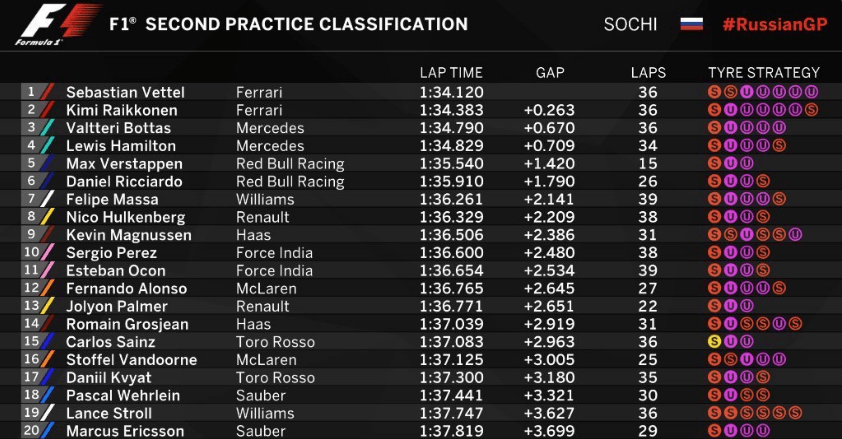
Task: Click the position 20 number badge
Action: click(32, 430)
